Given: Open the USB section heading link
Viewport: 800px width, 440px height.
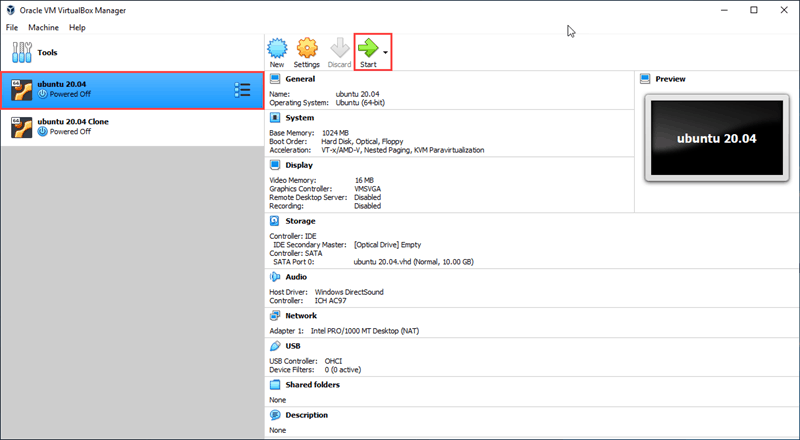Looking at the screenshot, I should 293,346.
